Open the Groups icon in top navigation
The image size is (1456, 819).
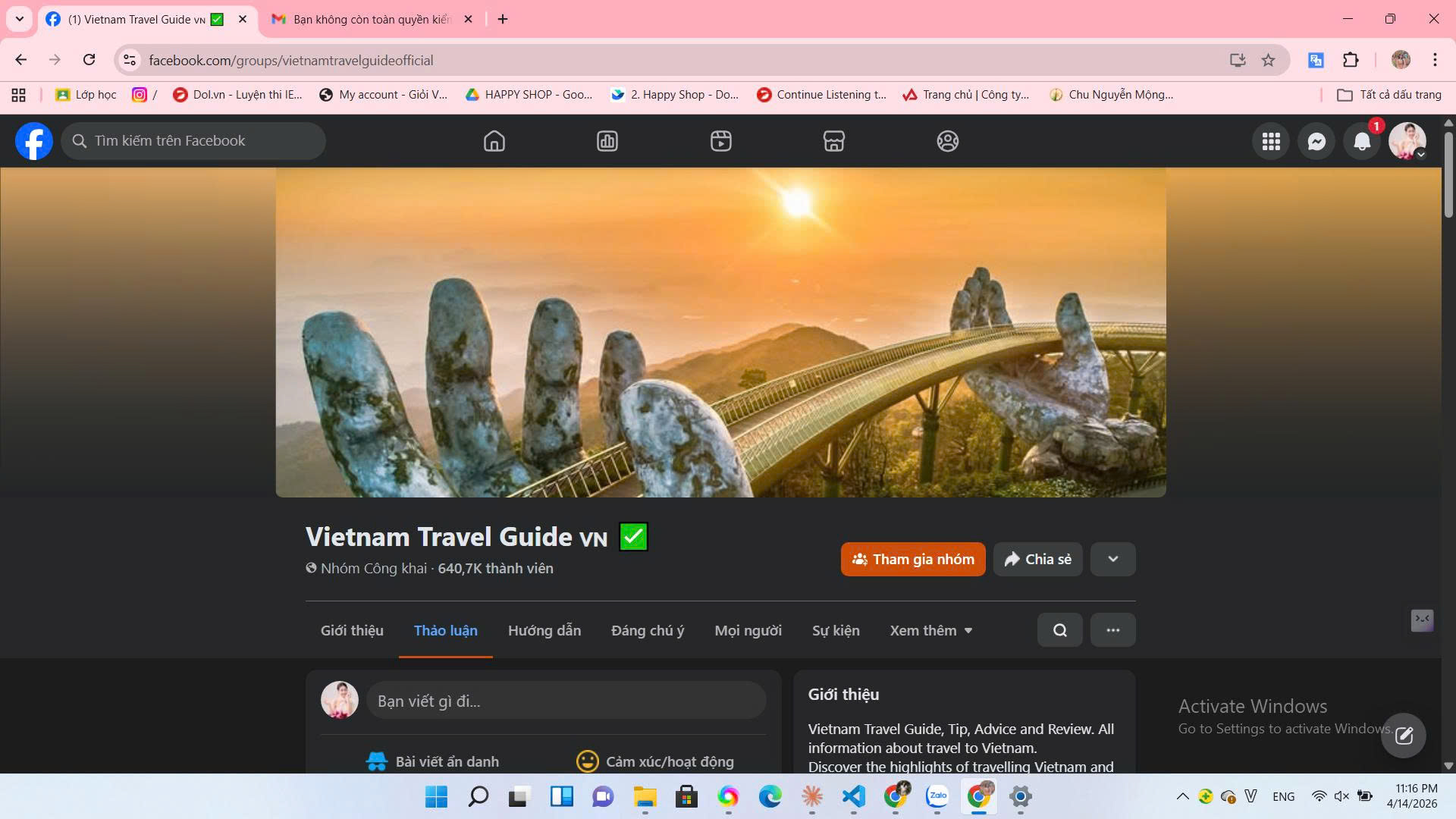(948, 141)
